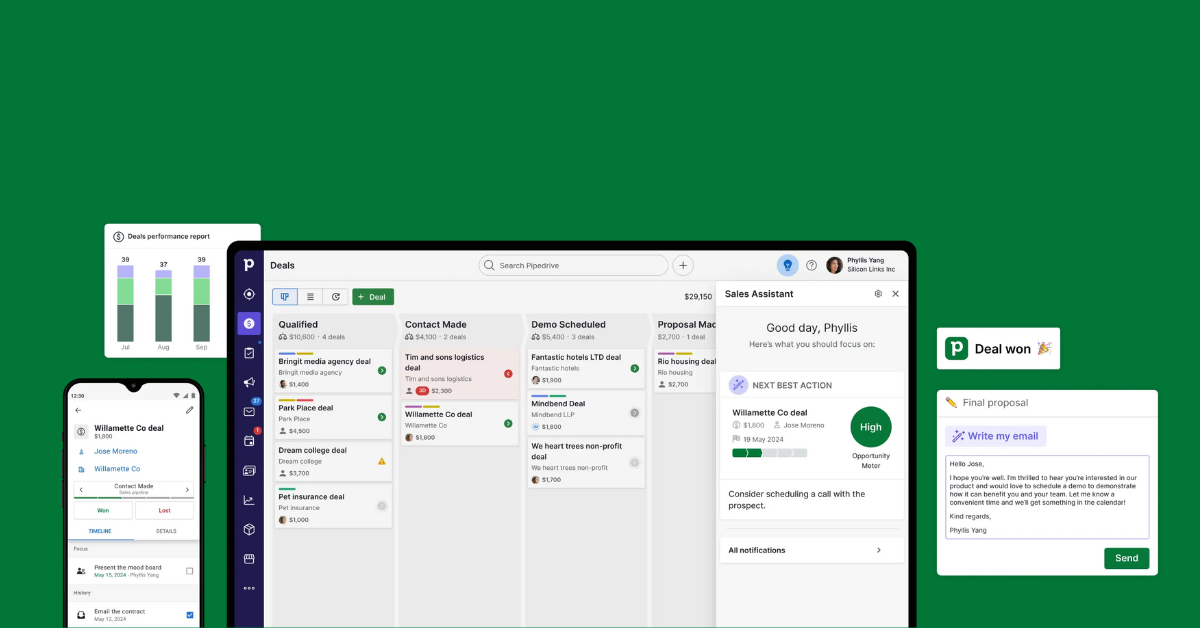1200x628 pixels.
Task: Switch to the Details tab on phone
Action: pos(166,531)
